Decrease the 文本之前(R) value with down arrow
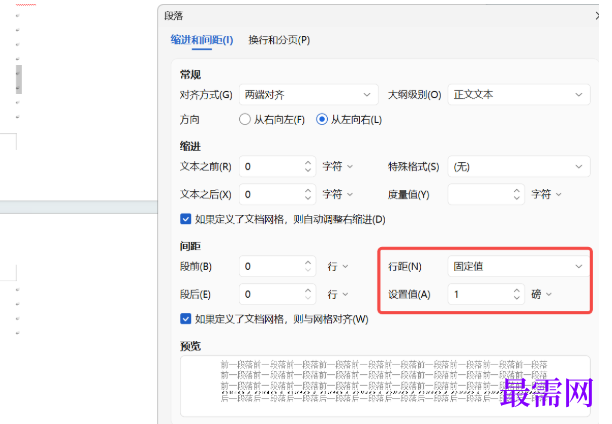The image size is (612, 424). tap(308, 170)
